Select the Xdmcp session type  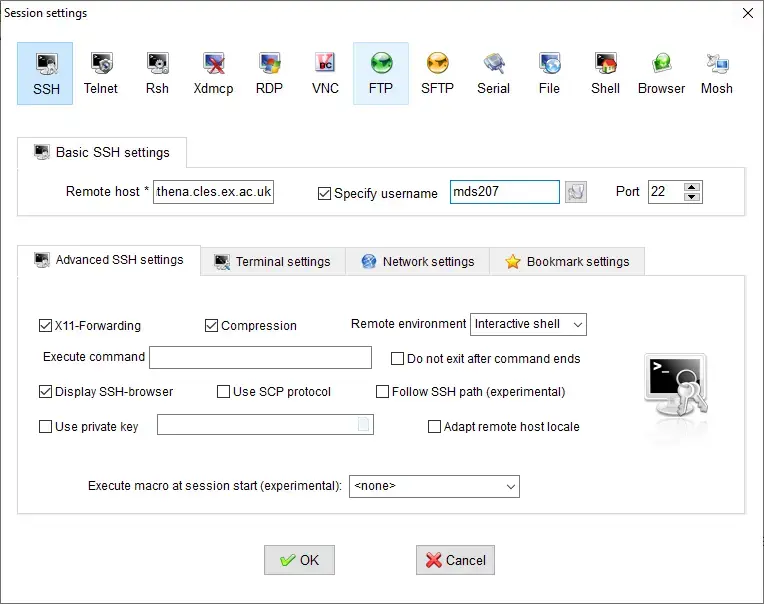(x=213, y=74)
